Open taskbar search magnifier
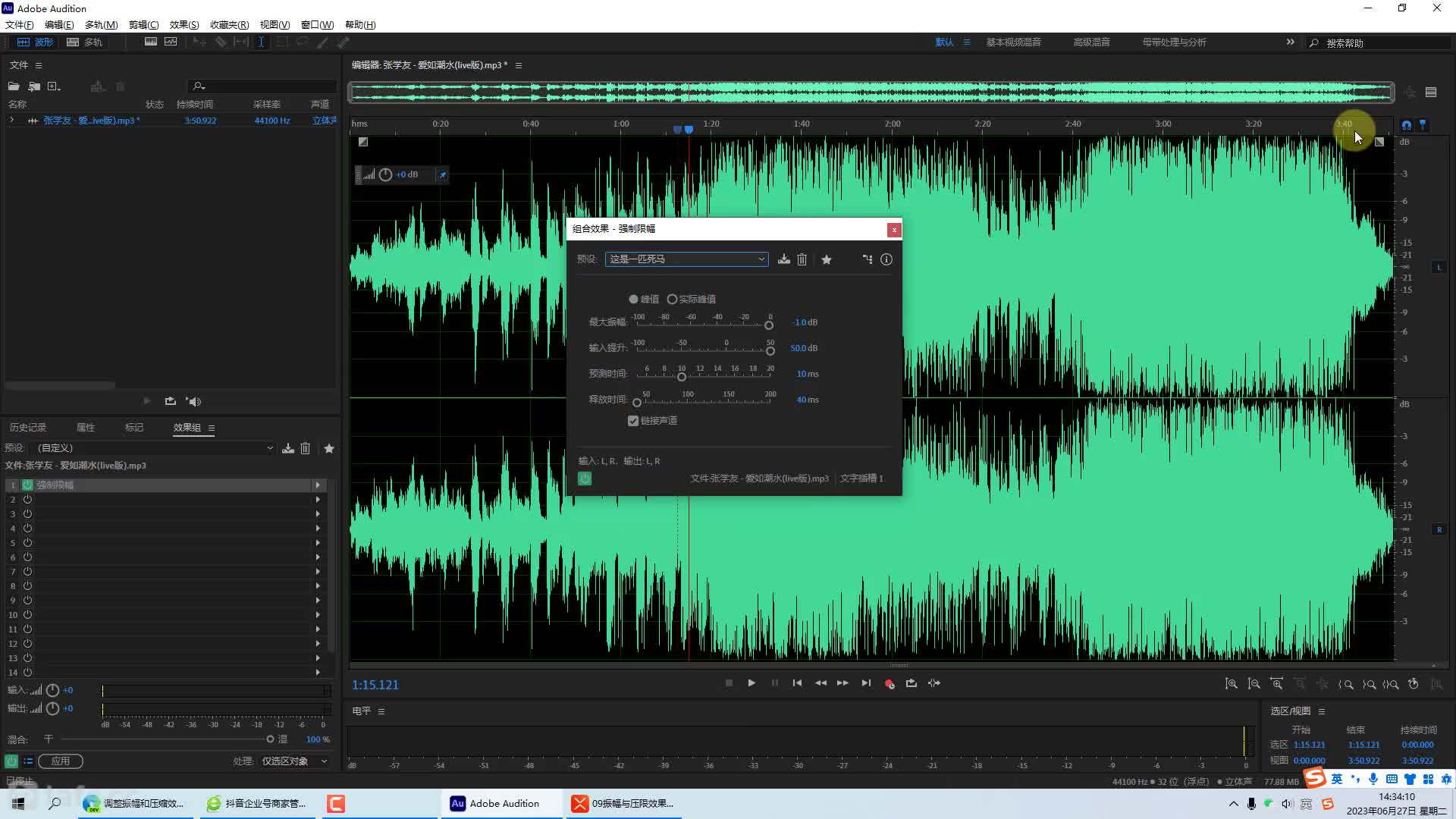This screenshot has width=1456, height=819. [x=55, y=804]
